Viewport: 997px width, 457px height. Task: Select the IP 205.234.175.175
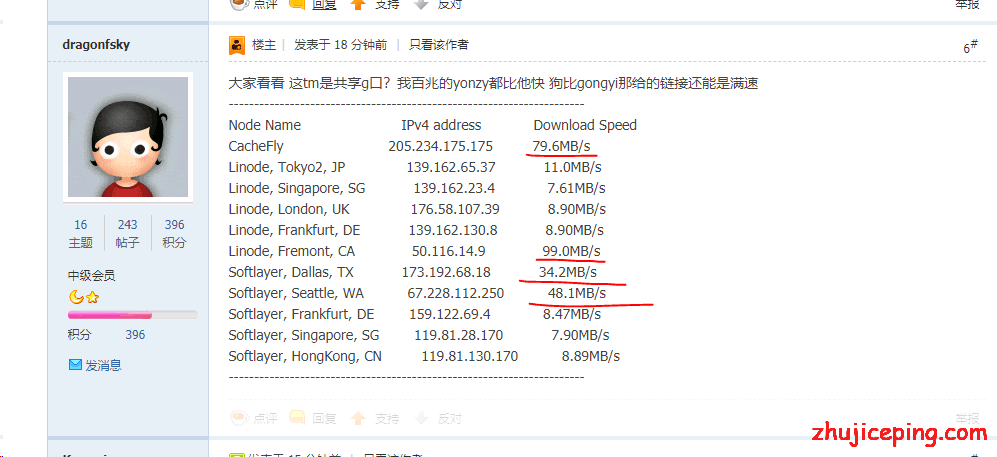441,146
